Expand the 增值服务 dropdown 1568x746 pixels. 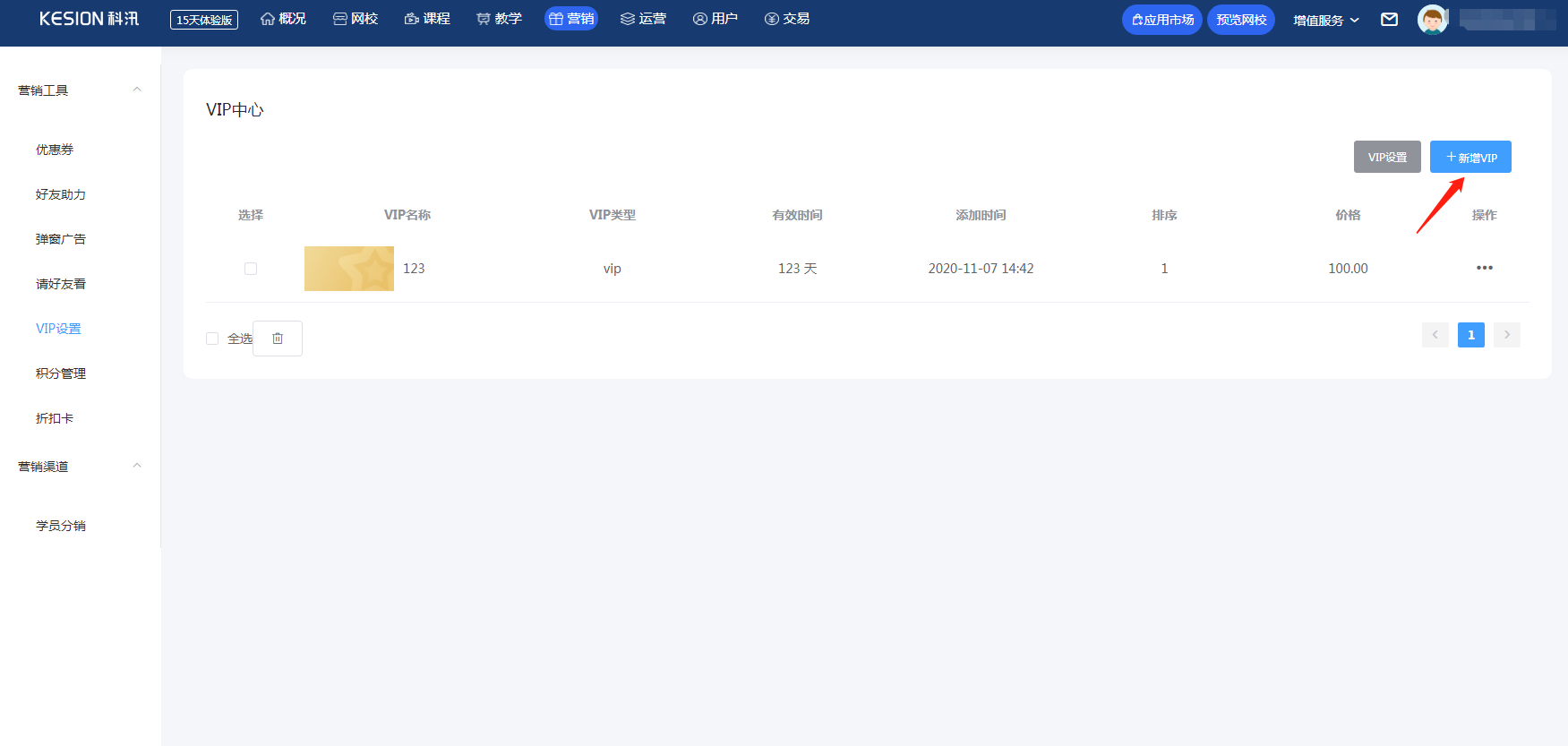(x=1325, y=20)
